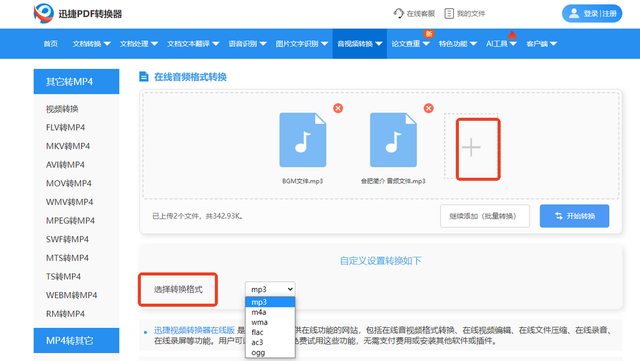Viewport: 640px width, 361px height.
Task: Go to 首页 in navigation bar
Action: (51, 44)
